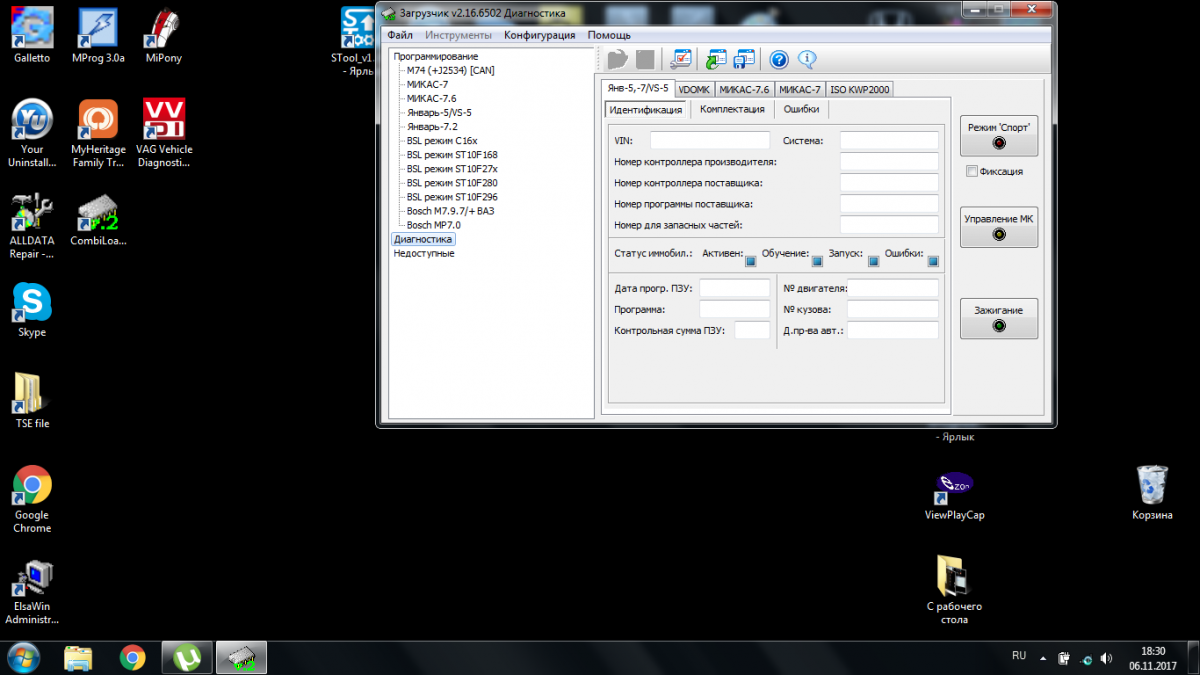Click the volume speaker tray icon
1200x675 pixels.
pos(1106,658)
